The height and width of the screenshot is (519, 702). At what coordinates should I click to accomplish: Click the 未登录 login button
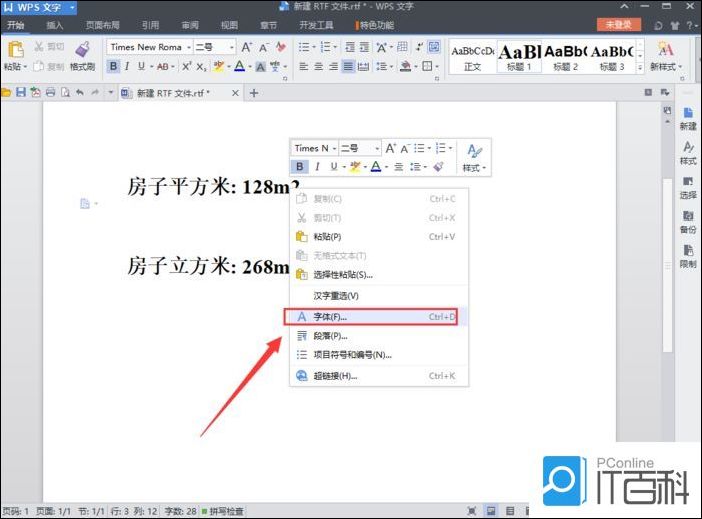pyautogui.click(x=619, y=25)
